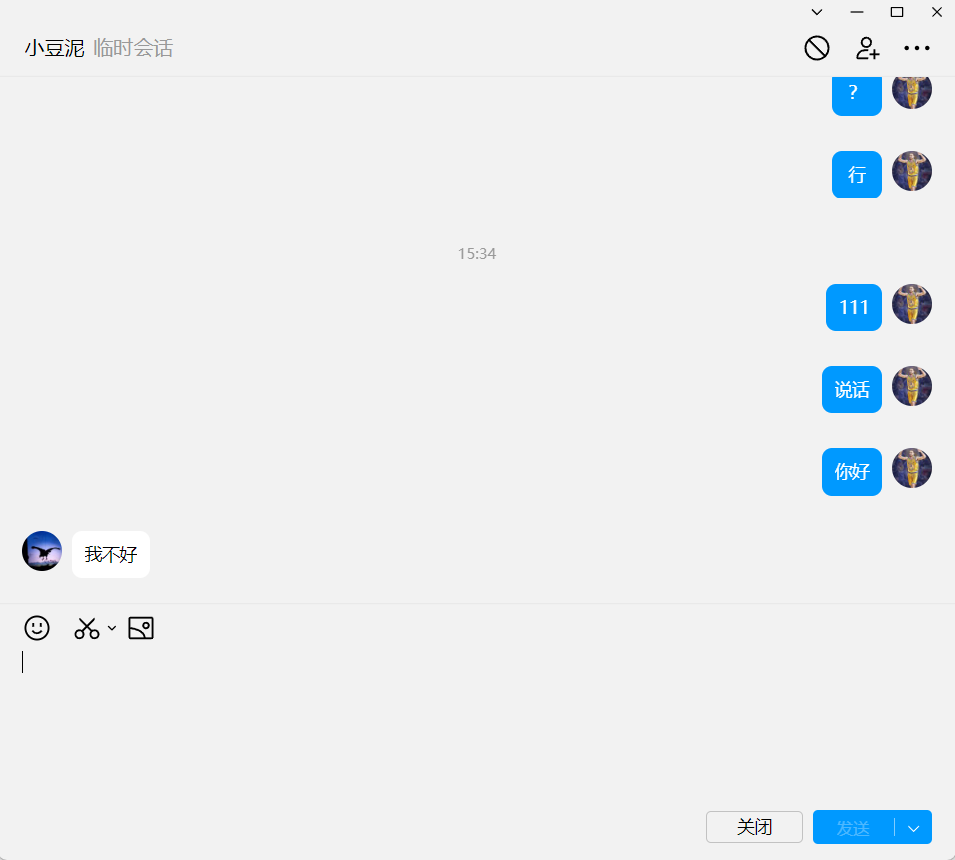
Task: Open the three-dots more menu
Action: [x=917, y=48]
